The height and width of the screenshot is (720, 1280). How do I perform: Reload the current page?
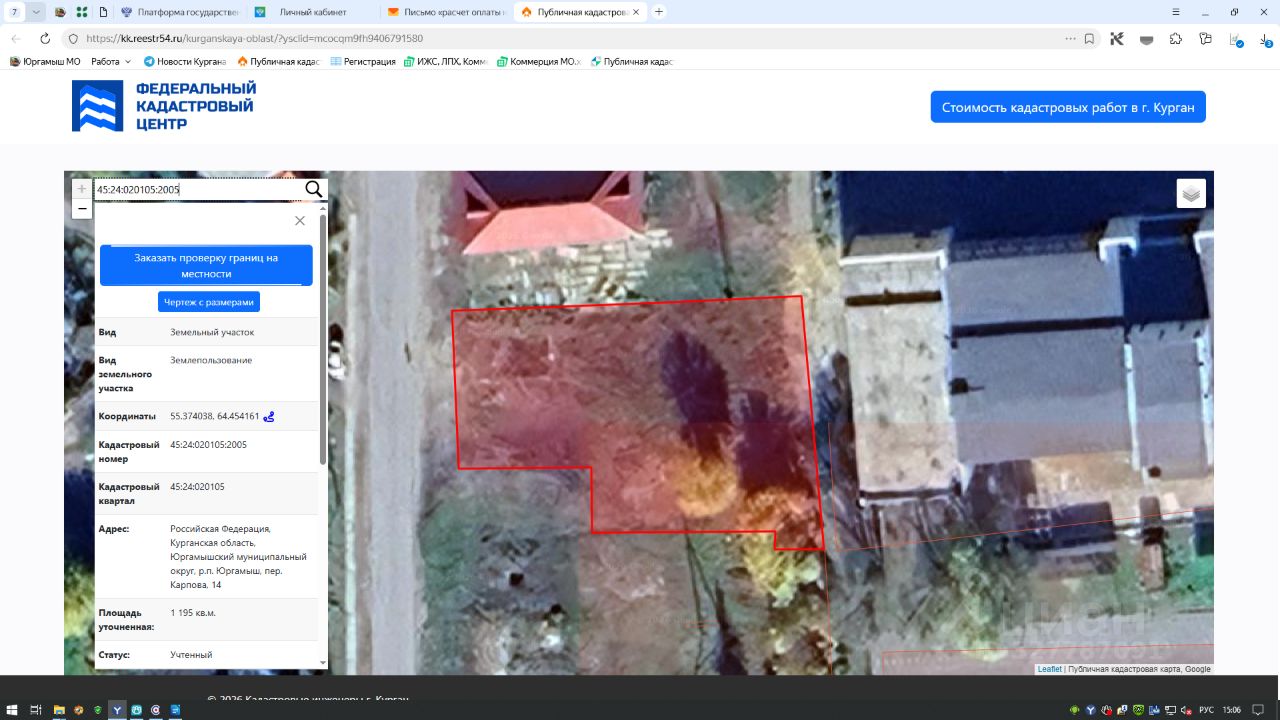click(x=45, y=39)
